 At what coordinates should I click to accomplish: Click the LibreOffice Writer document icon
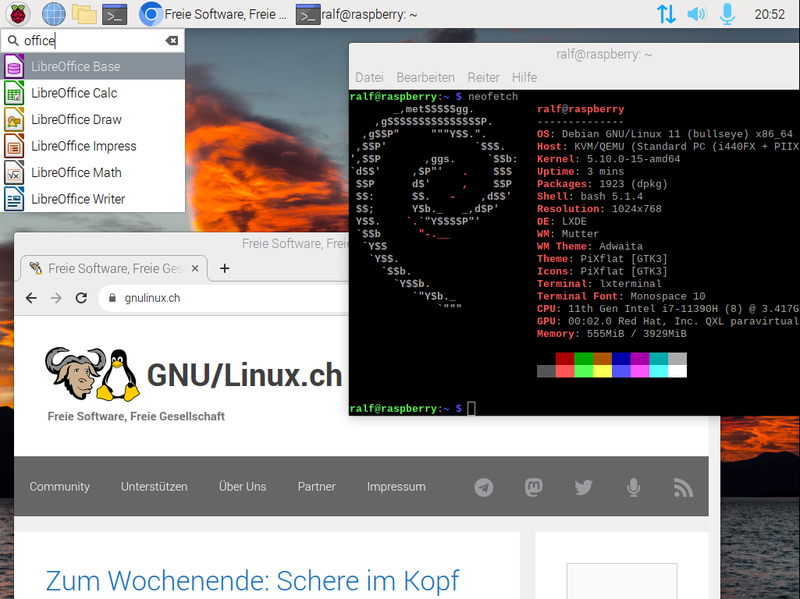14,199
